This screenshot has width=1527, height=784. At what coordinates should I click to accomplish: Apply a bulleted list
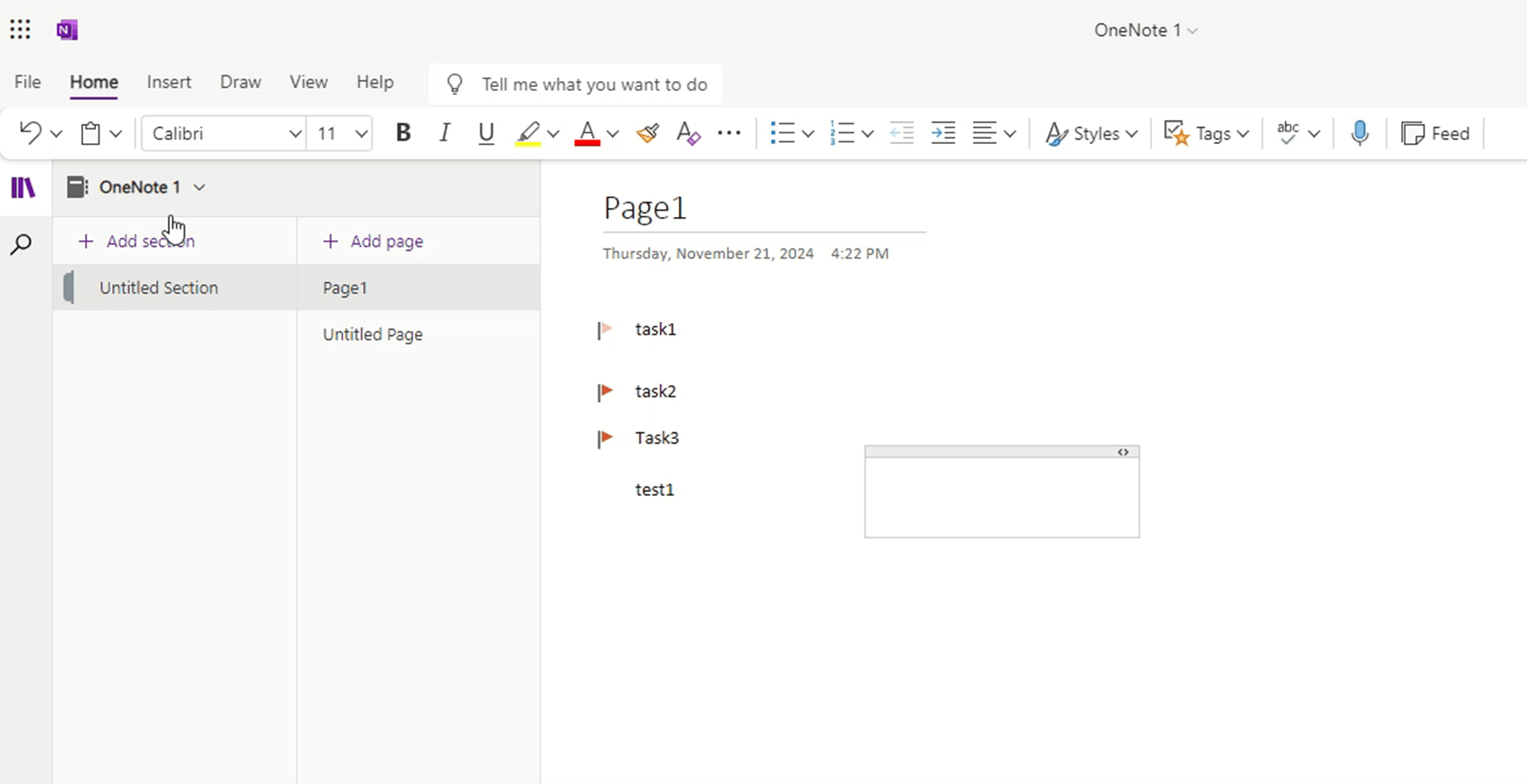point(784,132)
